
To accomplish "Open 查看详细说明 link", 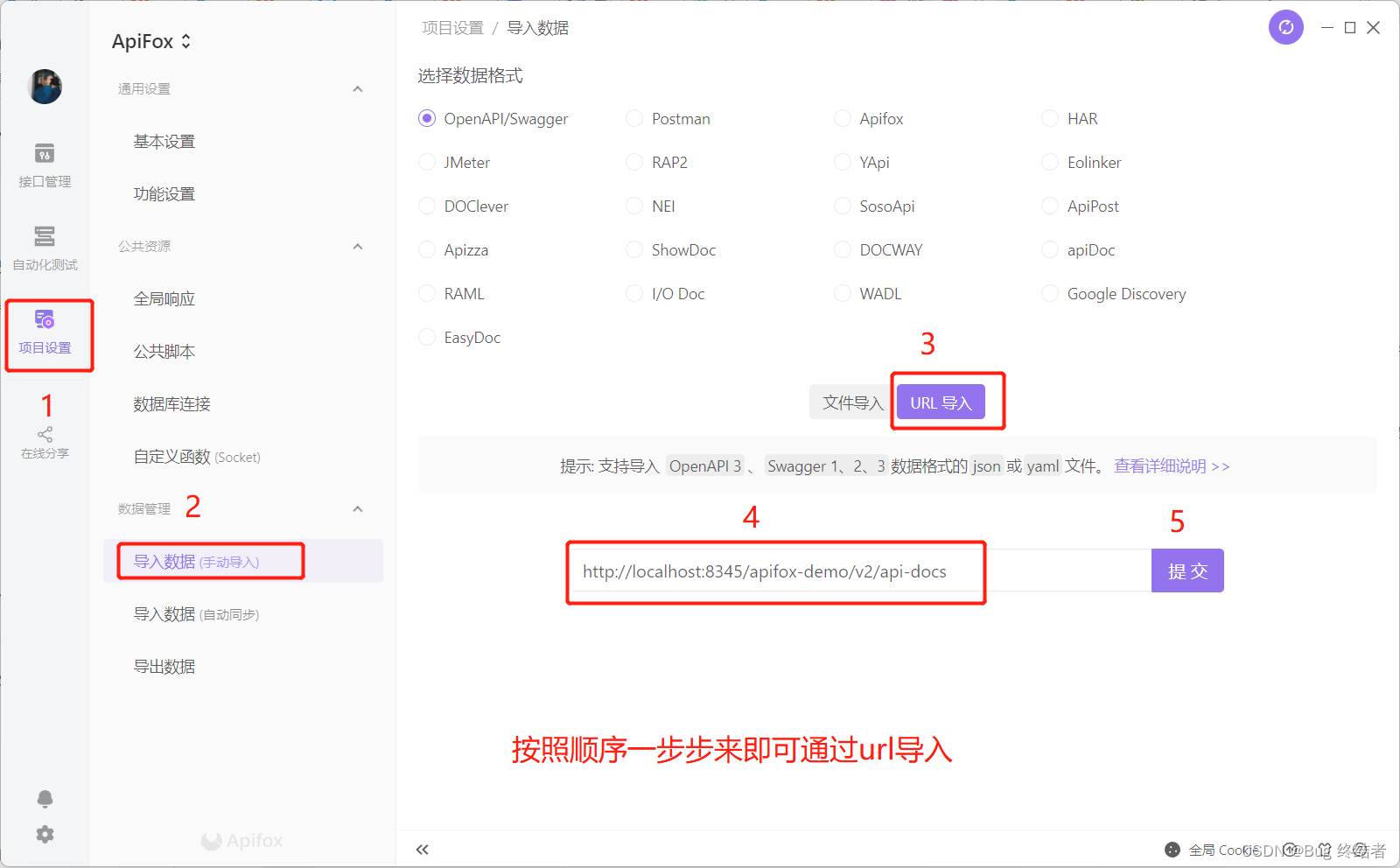I will point(1172,466).
